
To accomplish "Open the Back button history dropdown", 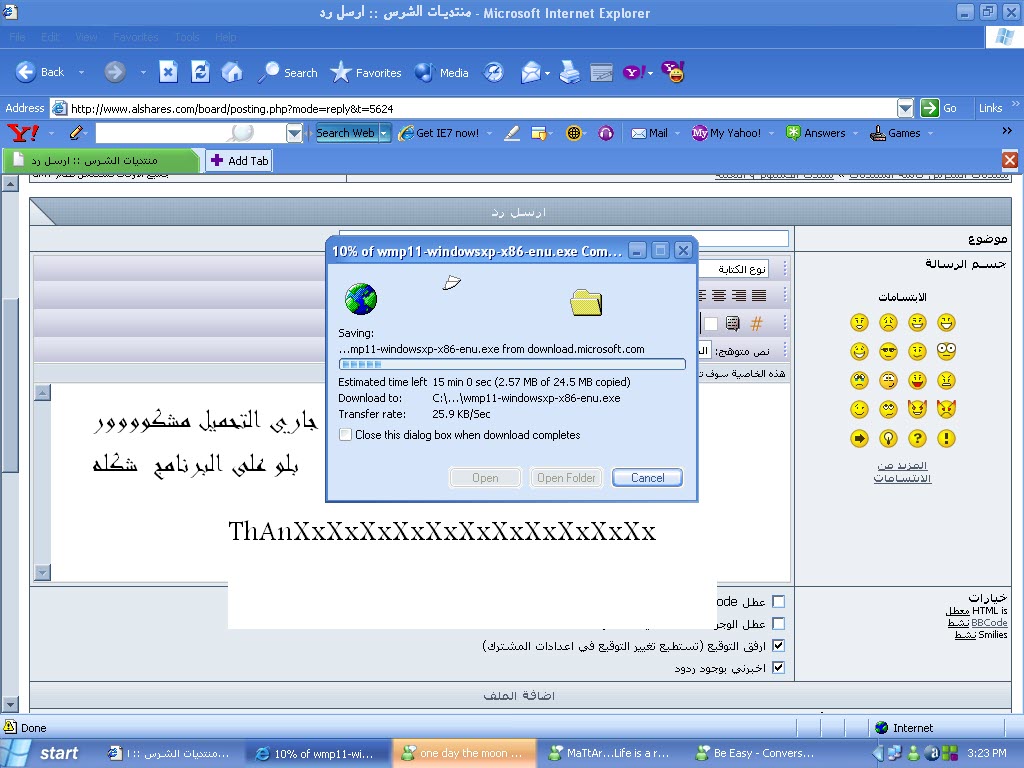I will (x=82, y=72).
